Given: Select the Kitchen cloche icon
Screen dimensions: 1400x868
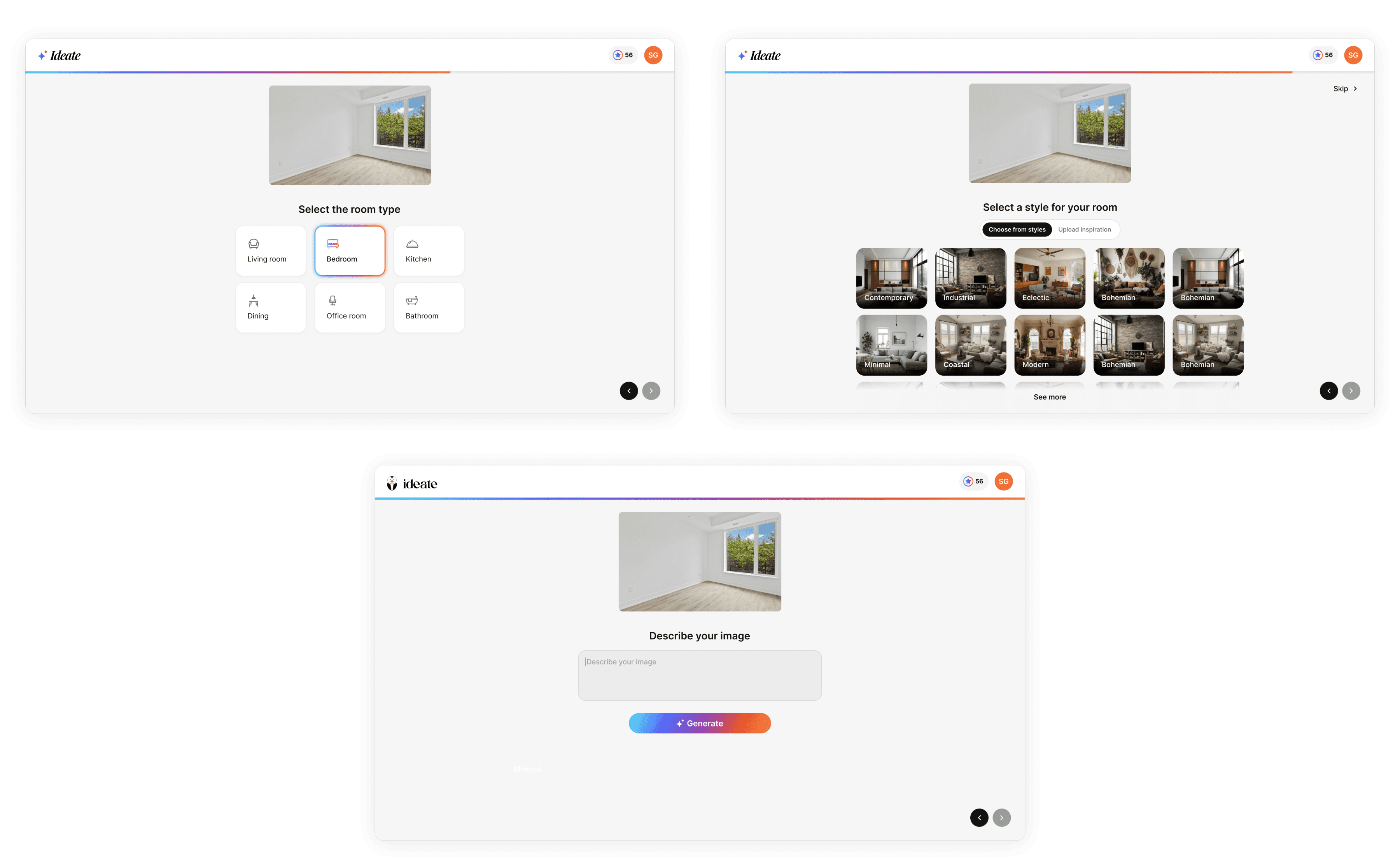Looking at the screenshot, I should (412, 244).
